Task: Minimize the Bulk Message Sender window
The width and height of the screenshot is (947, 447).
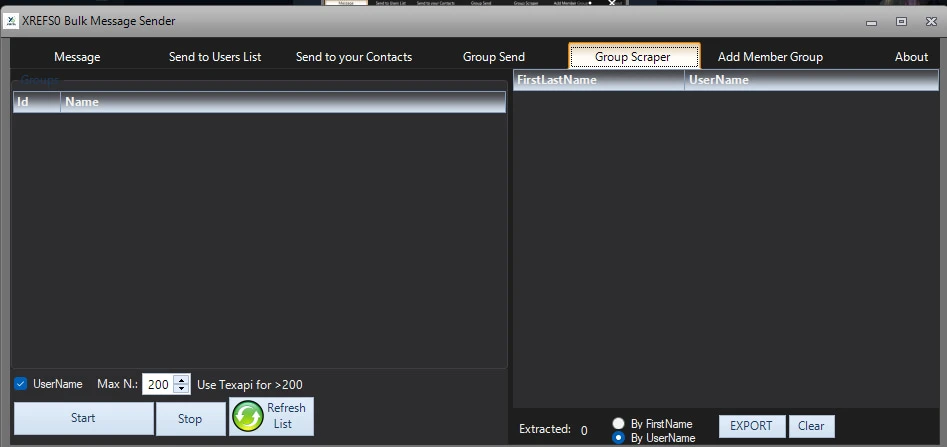Action: click(872, 23)
